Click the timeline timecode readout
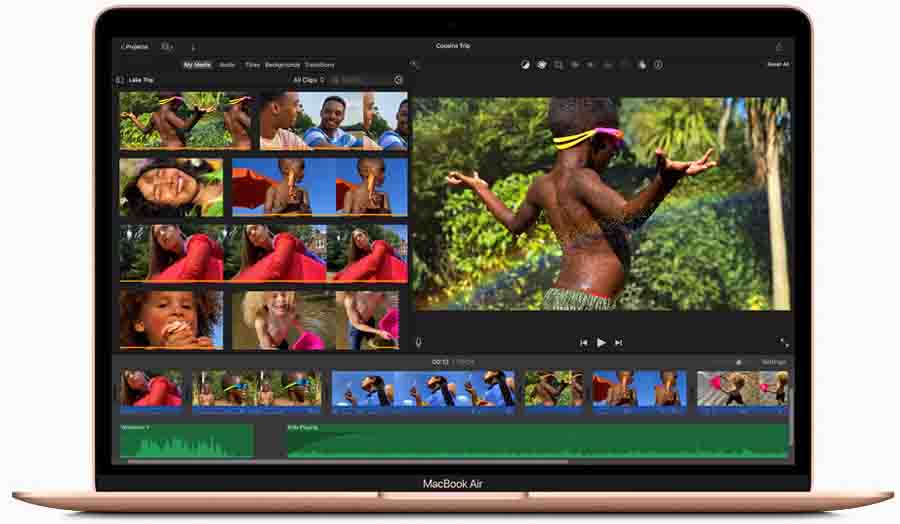Image resolution: width=900 pixels, height=524 pixels. point(453,362)
